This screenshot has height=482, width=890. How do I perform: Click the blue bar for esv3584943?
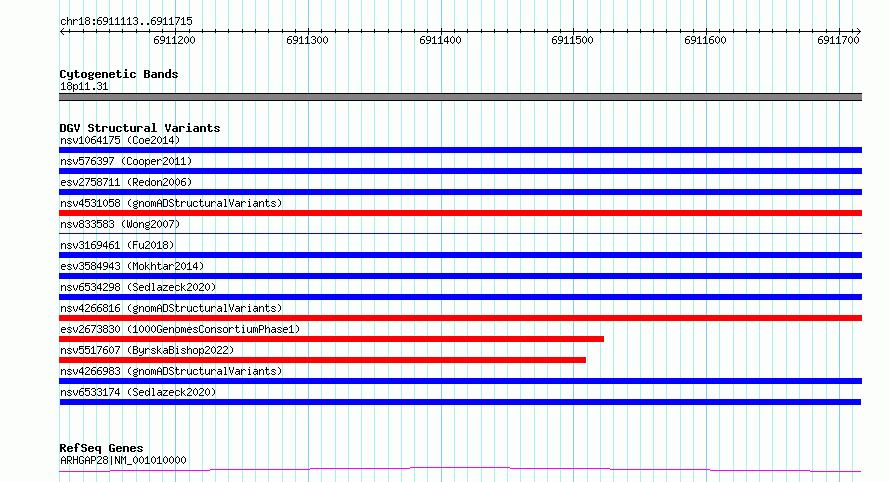pos(460,276)
